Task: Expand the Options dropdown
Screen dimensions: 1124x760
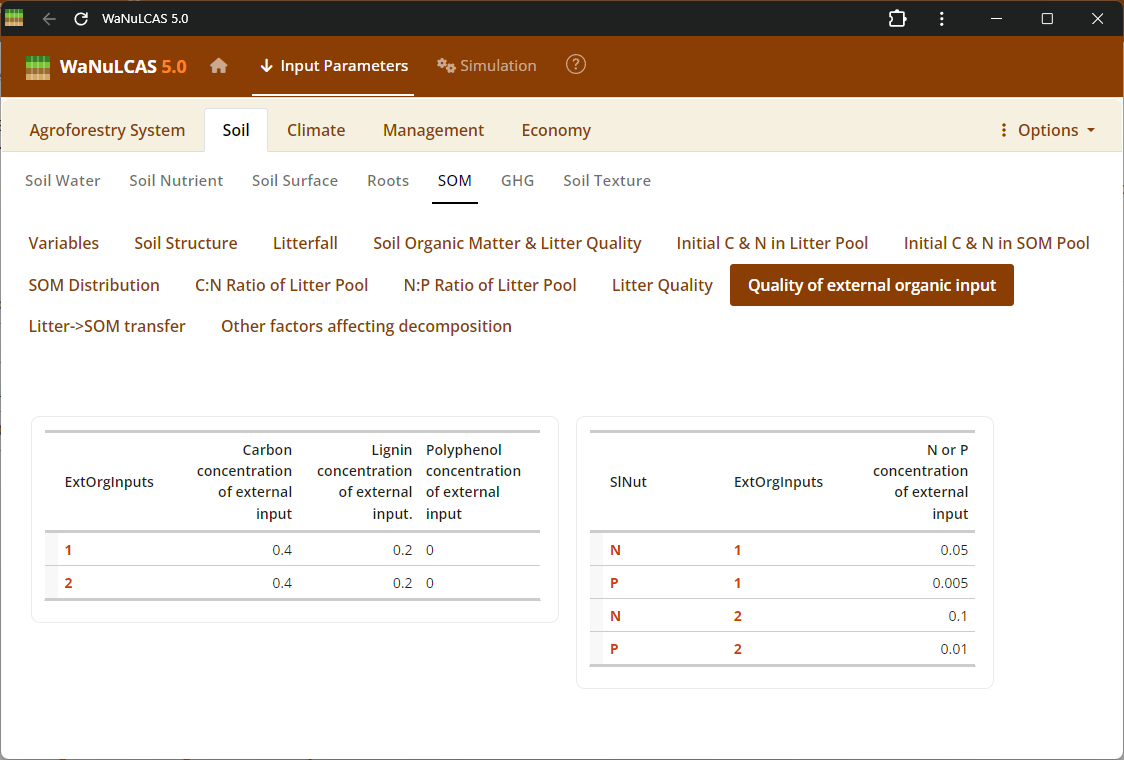Action: [1047, 130]
